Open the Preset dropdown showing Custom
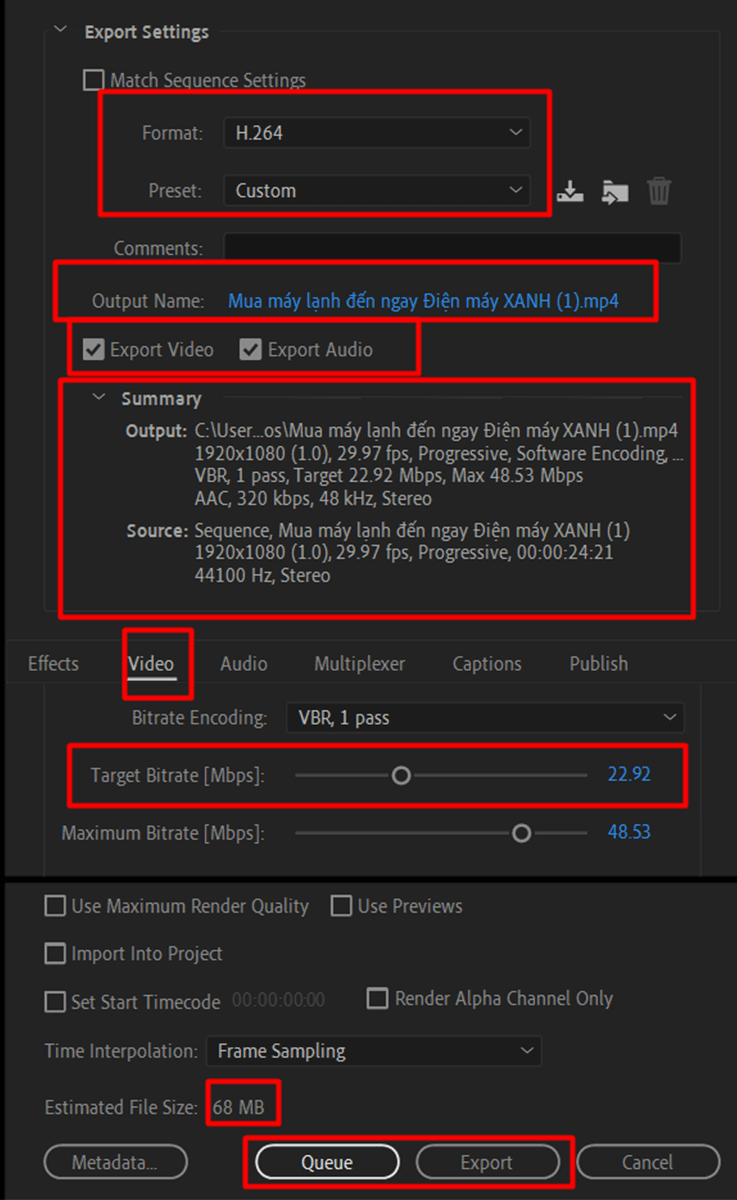 [x=376, y=190]
